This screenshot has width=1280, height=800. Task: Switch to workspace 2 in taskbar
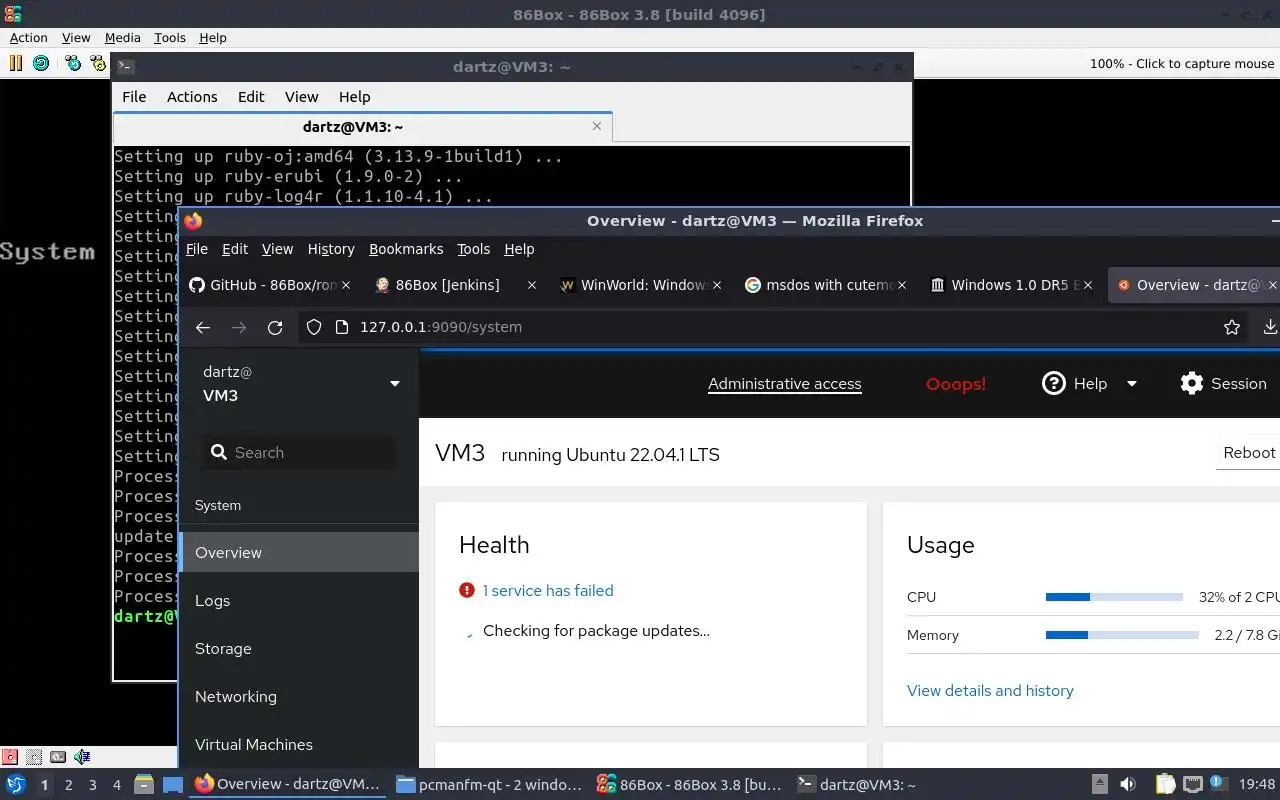tap(68, 785)
